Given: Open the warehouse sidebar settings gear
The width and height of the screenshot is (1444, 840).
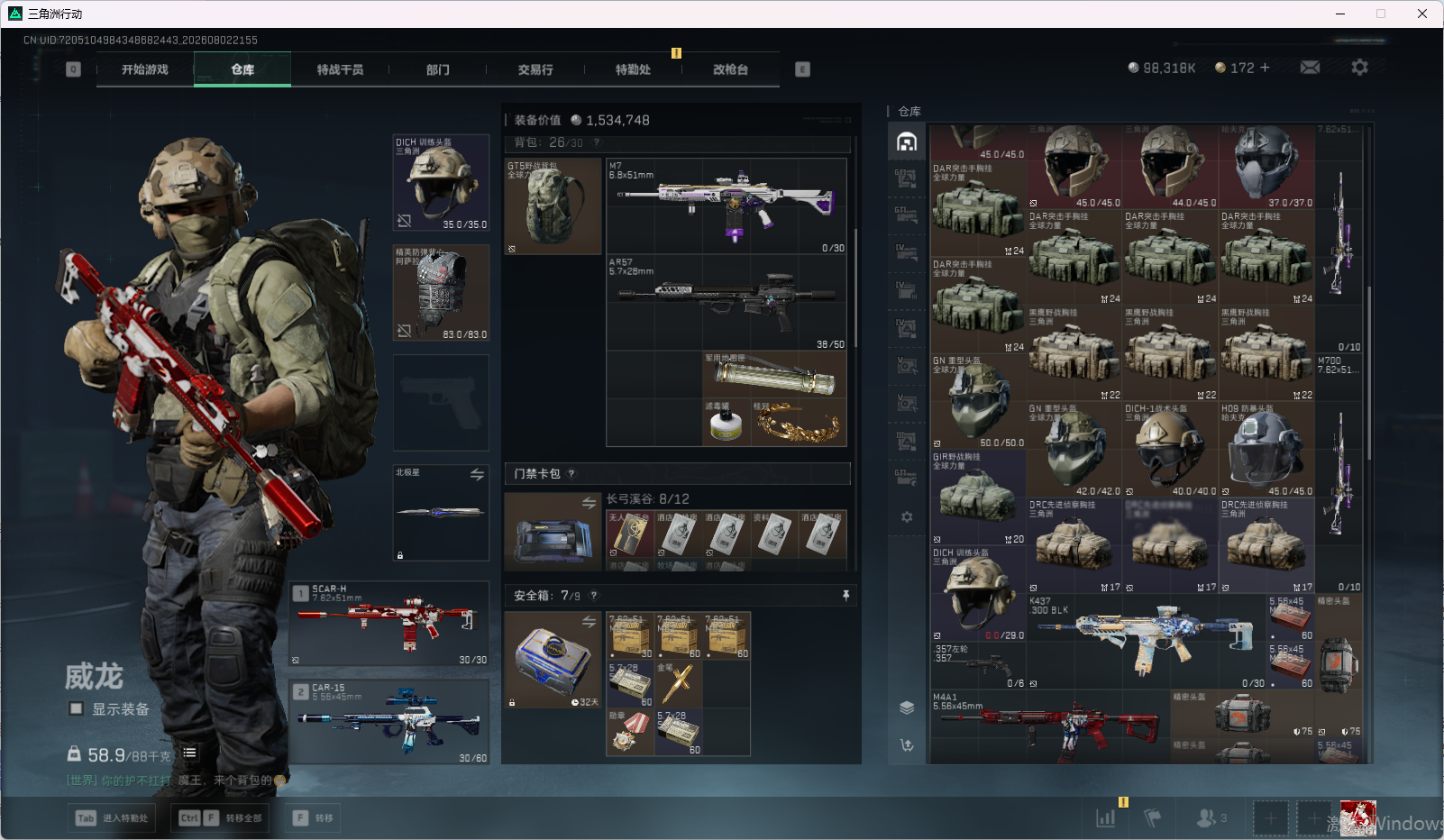Looking at the screenshot, I should pos(907,517).
